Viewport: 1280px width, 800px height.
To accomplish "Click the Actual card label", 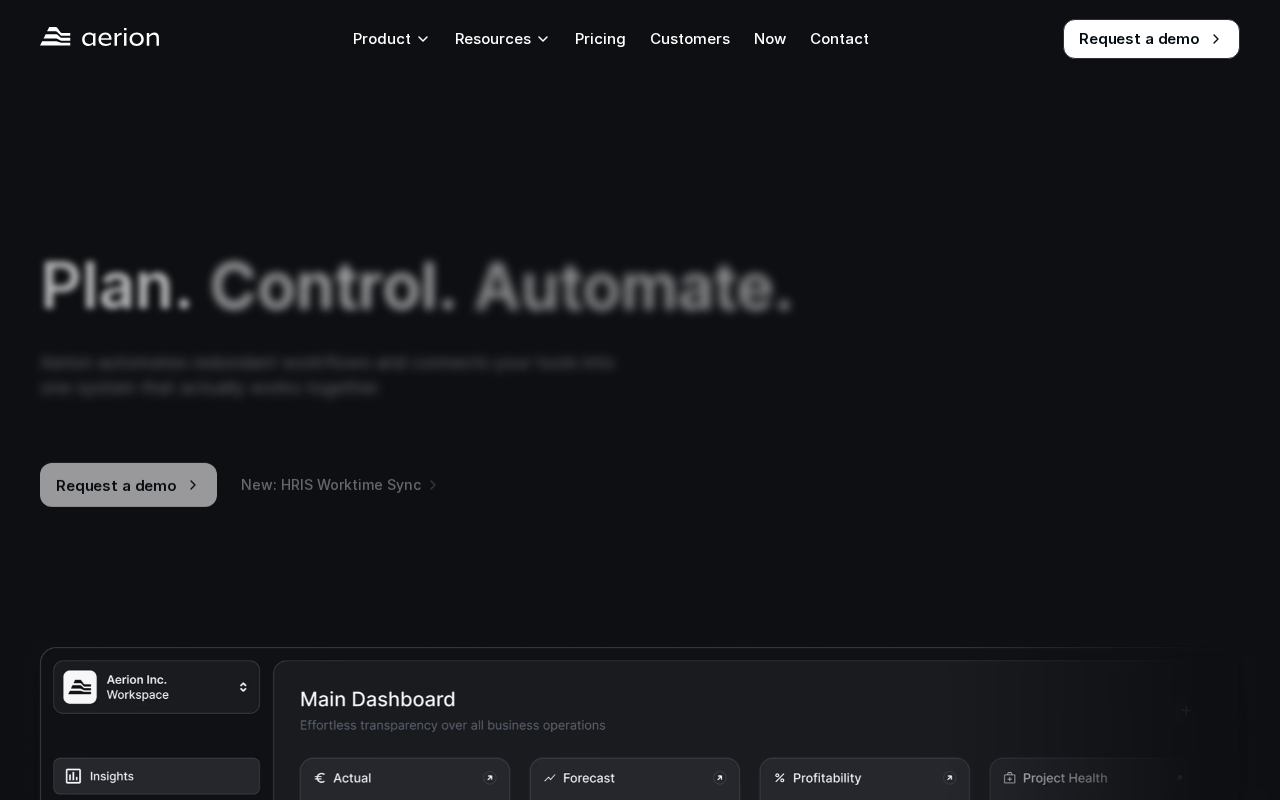I will point(352,778).
